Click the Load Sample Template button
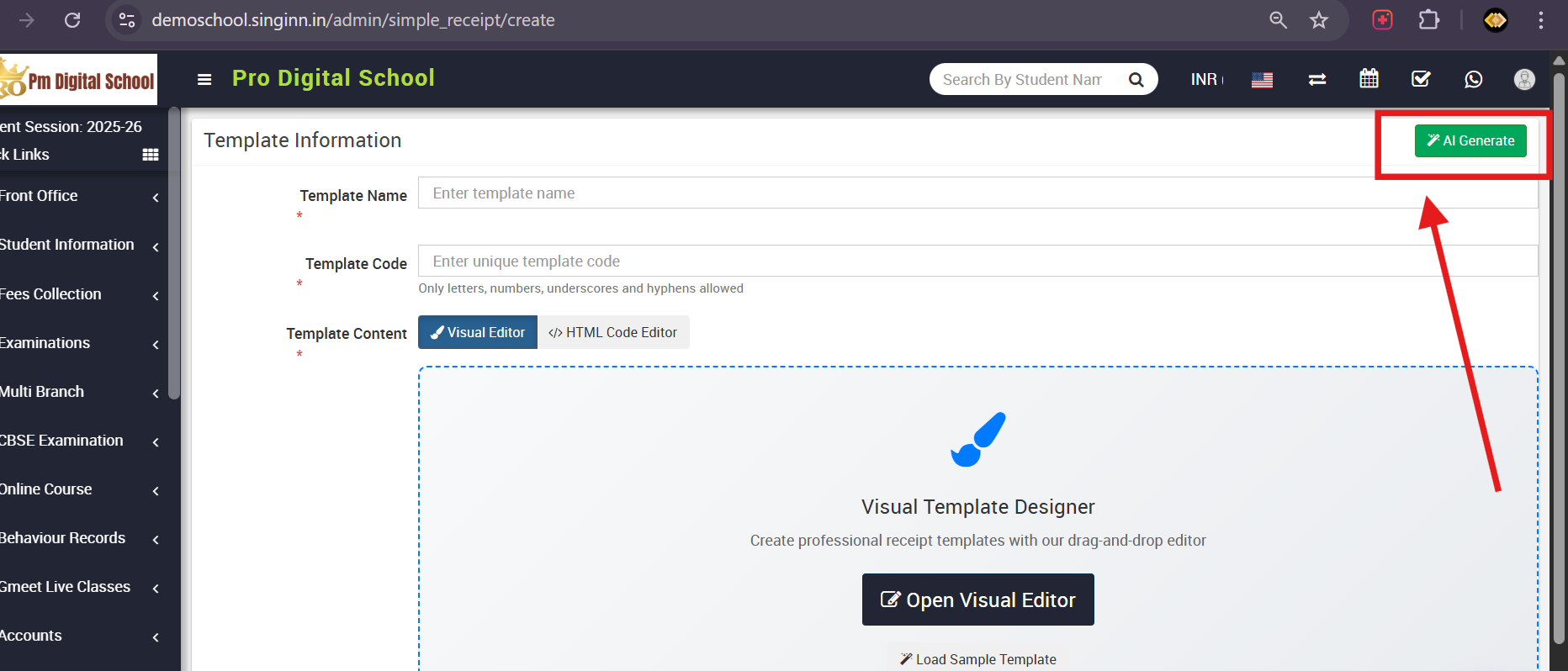 (977, 659)
